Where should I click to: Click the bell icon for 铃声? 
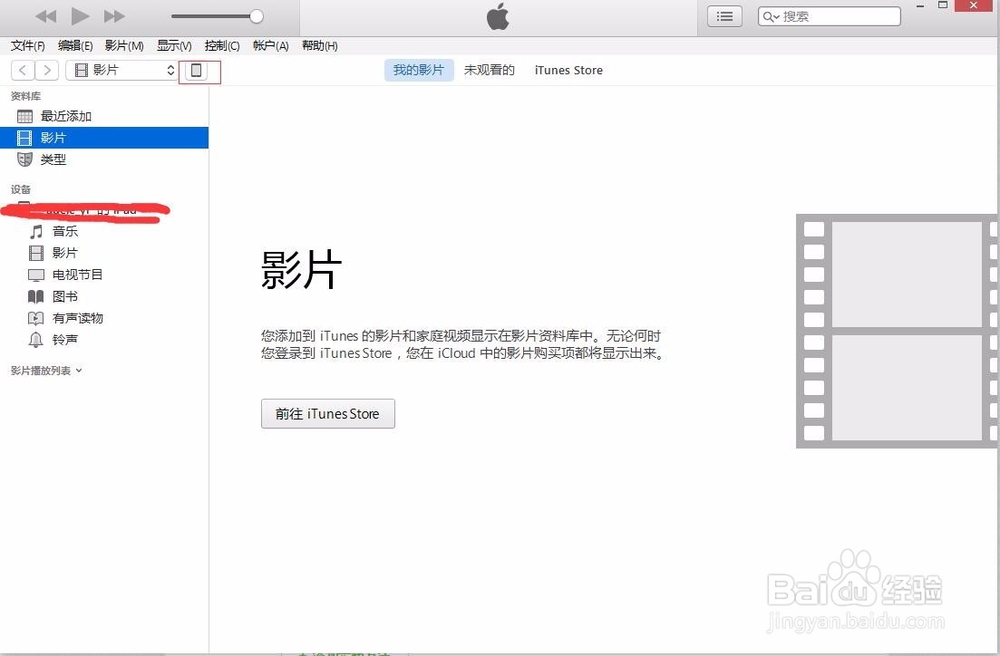36,340
